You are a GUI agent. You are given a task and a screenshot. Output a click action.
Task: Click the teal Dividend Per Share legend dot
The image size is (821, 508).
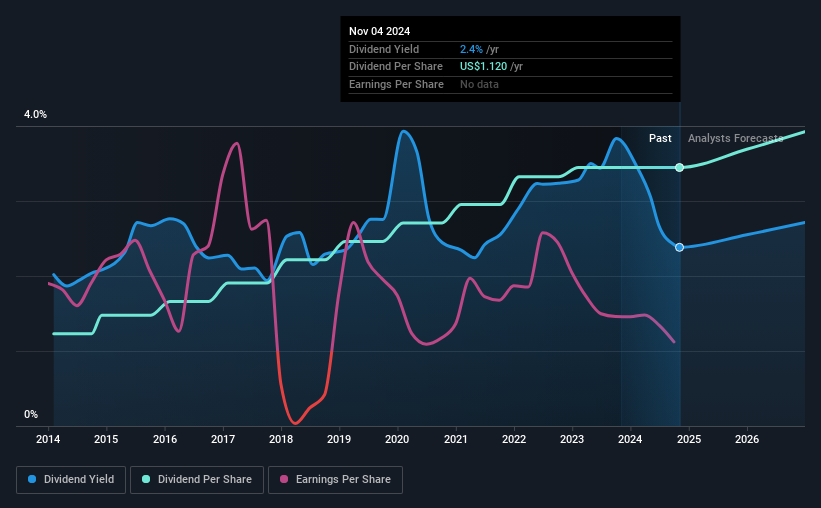click(146, 479)
